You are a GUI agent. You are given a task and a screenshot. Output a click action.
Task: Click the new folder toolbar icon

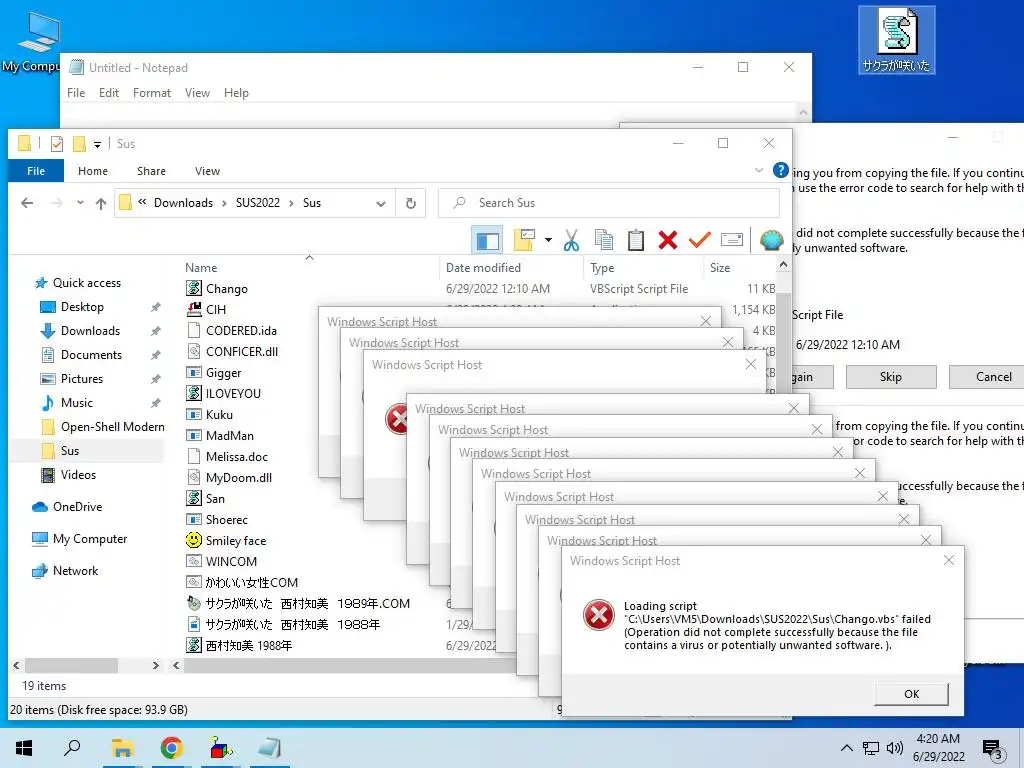pos(524,240)
